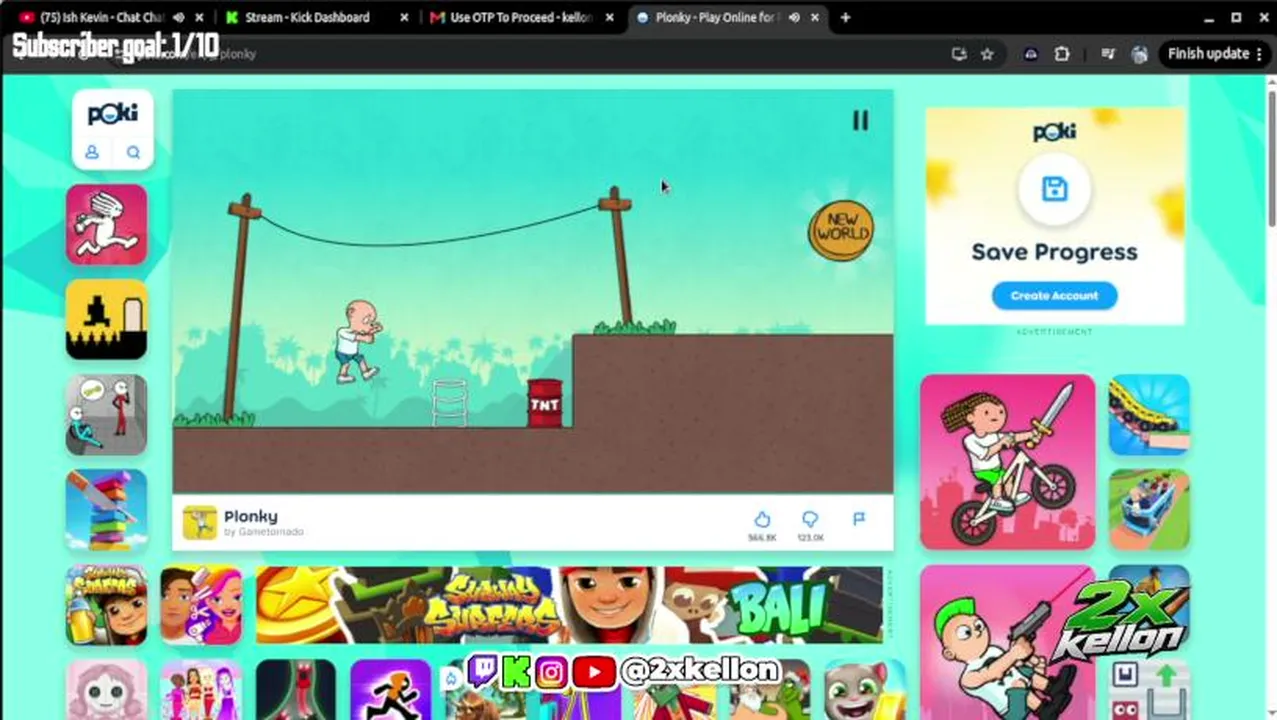Click the Plonky game icon thumbnail
Screen dimensions: 1277x720
click(199, 522)
